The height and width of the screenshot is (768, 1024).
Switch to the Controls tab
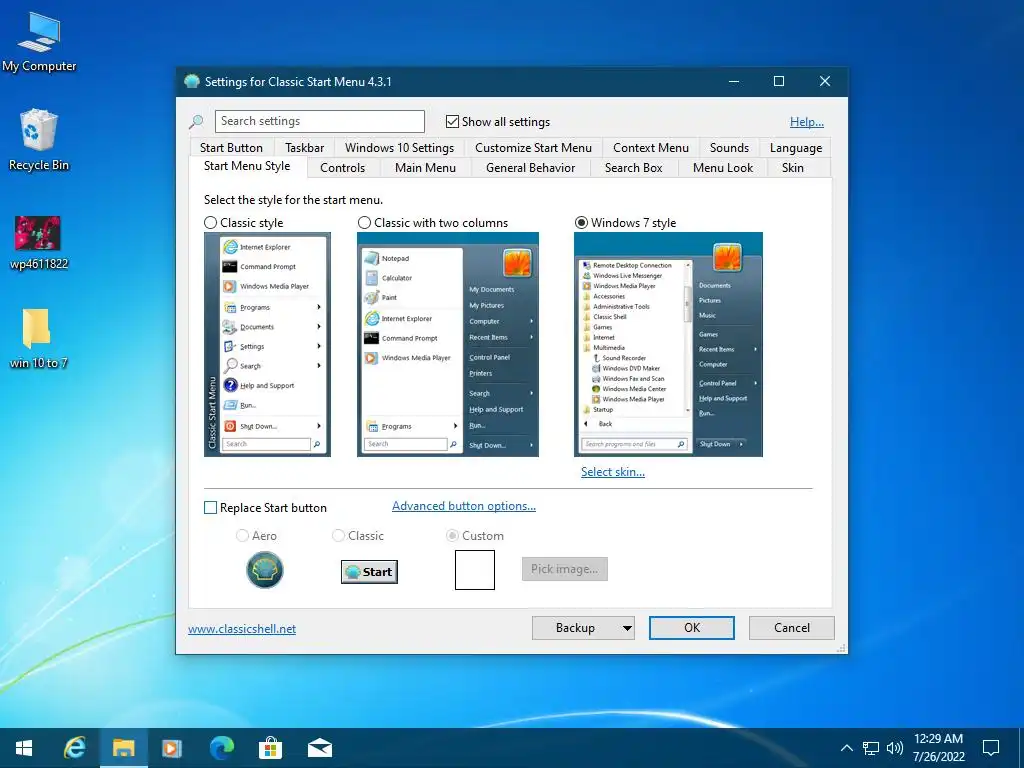coord(342,168)
